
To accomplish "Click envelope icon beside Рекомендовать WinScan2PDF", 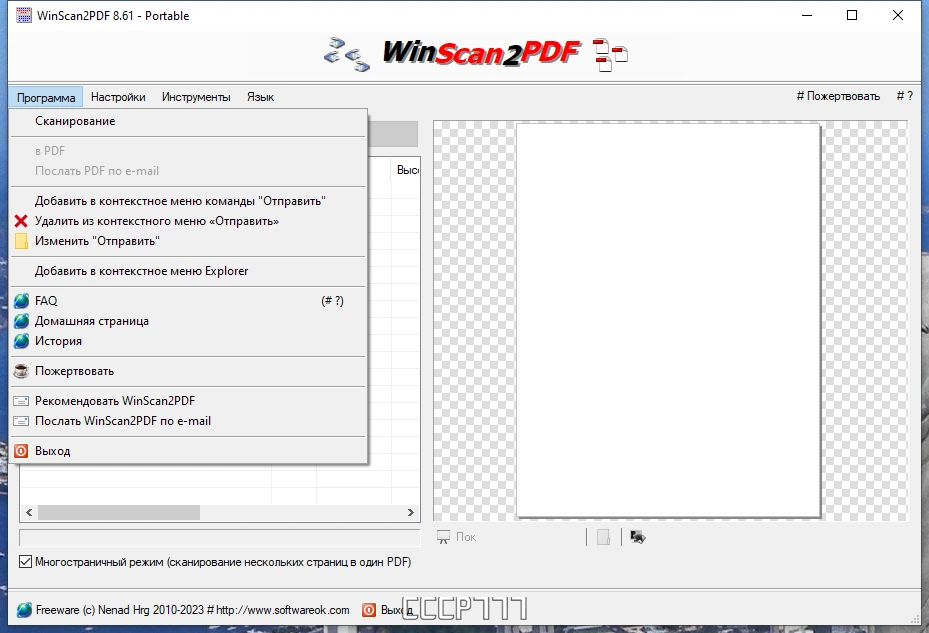I will (x=21, y=401).
